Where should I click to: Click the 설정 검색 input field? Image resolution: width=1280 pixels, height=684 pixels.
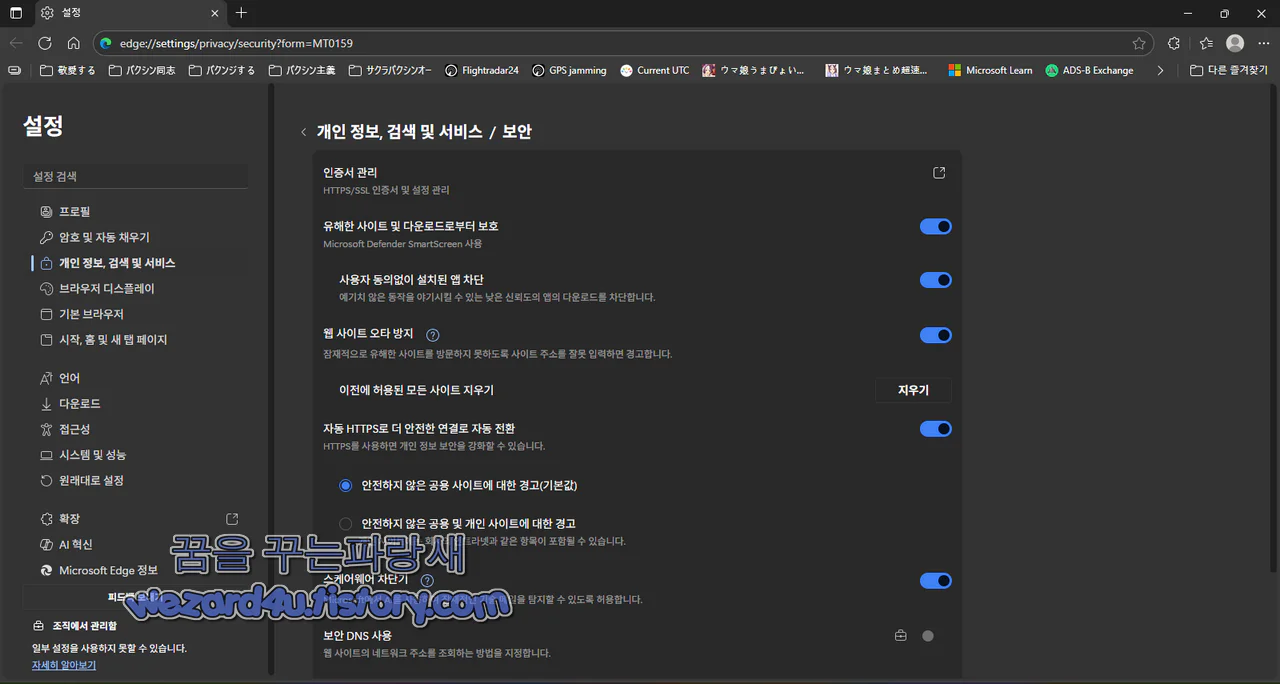135,176
